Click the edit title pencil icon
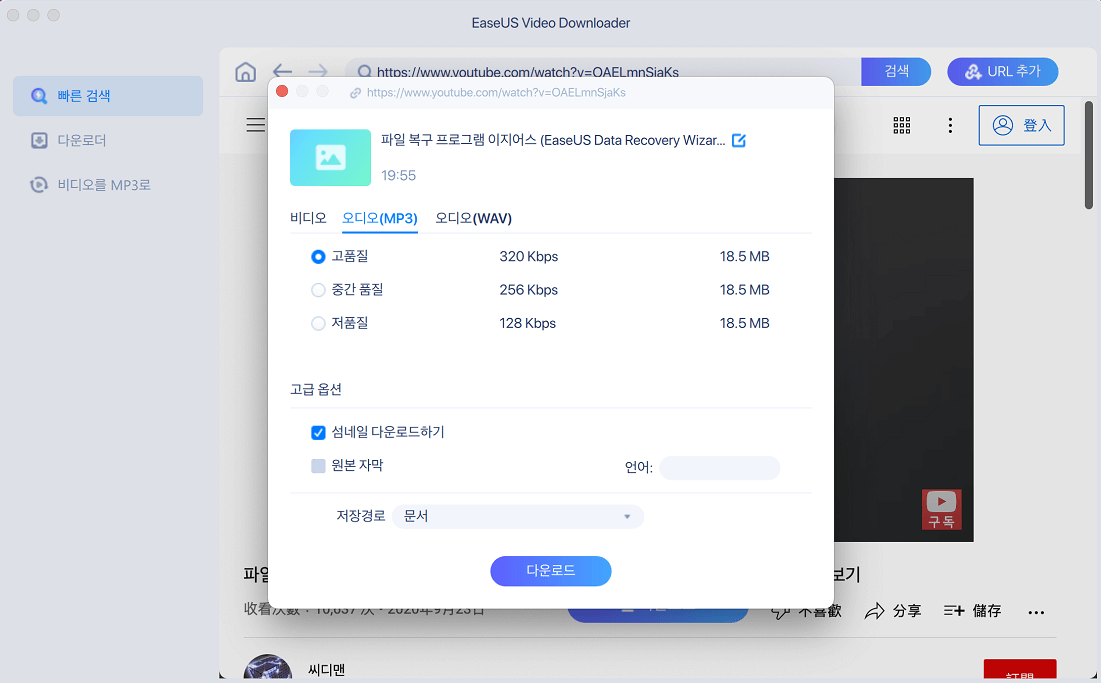Screen dimensions: 1101x683 coord(739,140)
